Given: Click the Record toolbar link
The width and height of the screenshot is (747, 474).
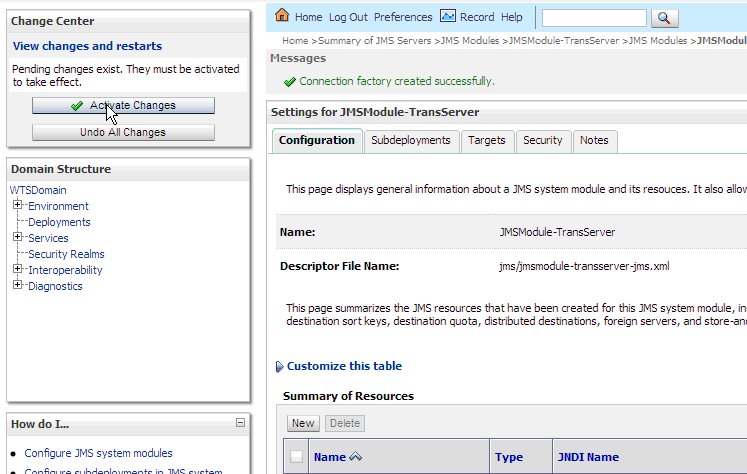Looking at the screenshot, I should click(477, 17).
